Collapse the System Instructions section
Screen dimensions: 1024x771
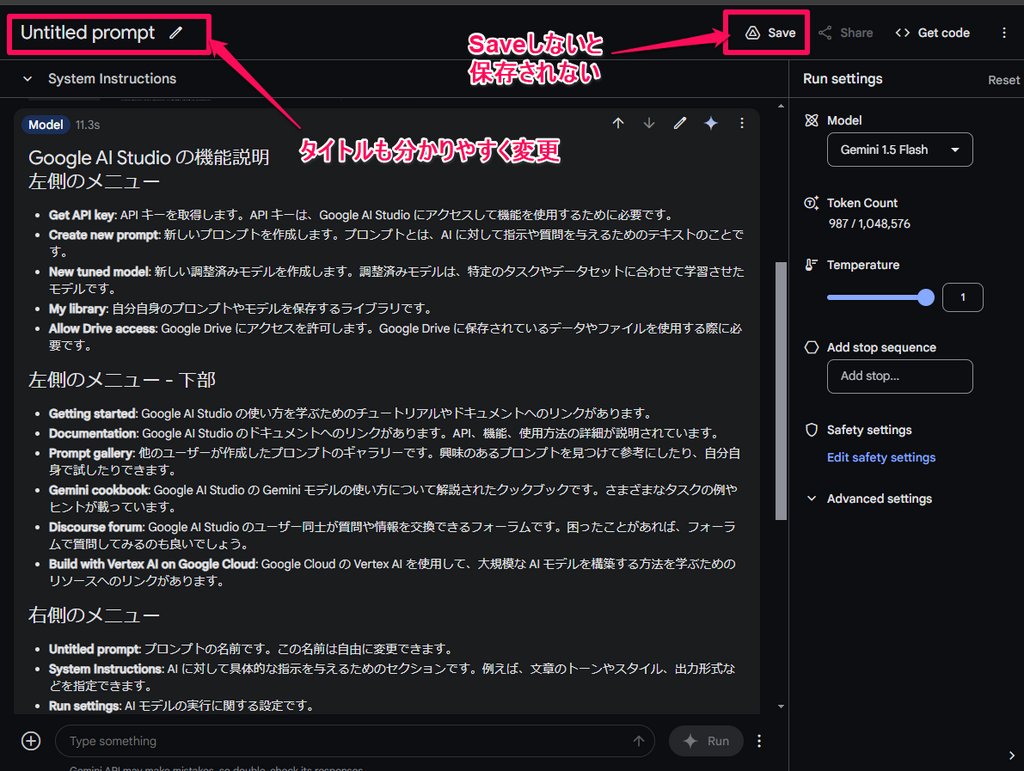pos(27,79)
